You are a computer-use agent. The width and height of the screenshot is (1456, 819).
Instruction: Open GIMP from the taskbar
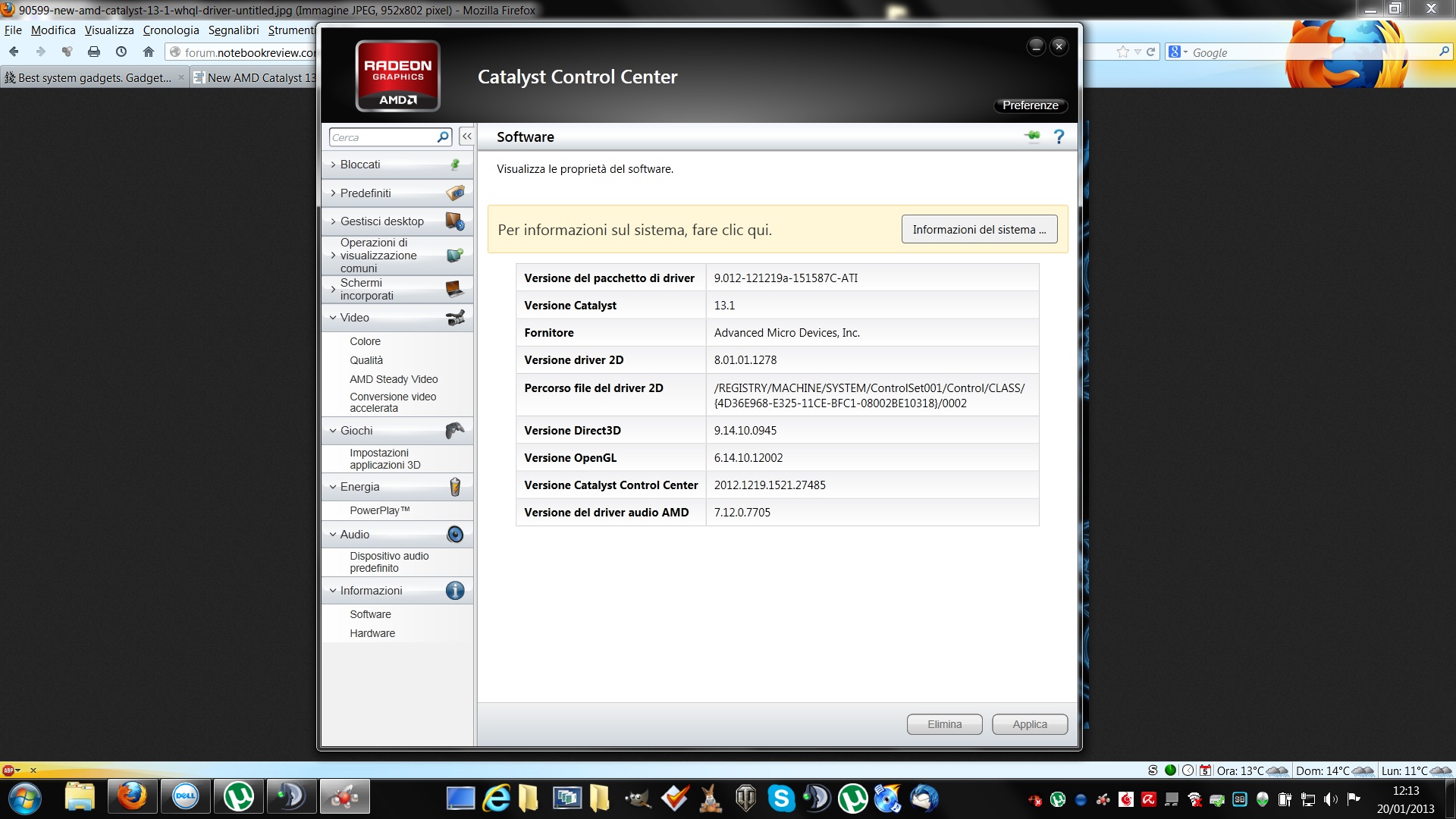638,799
